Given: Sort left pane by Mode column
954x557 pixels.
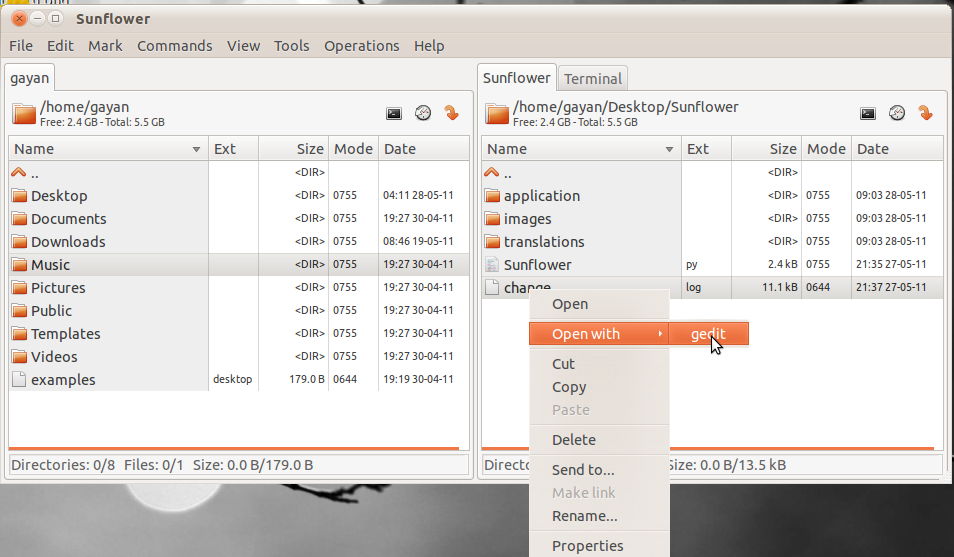Looking at the screenshot, I should click(x=353, y=149).
